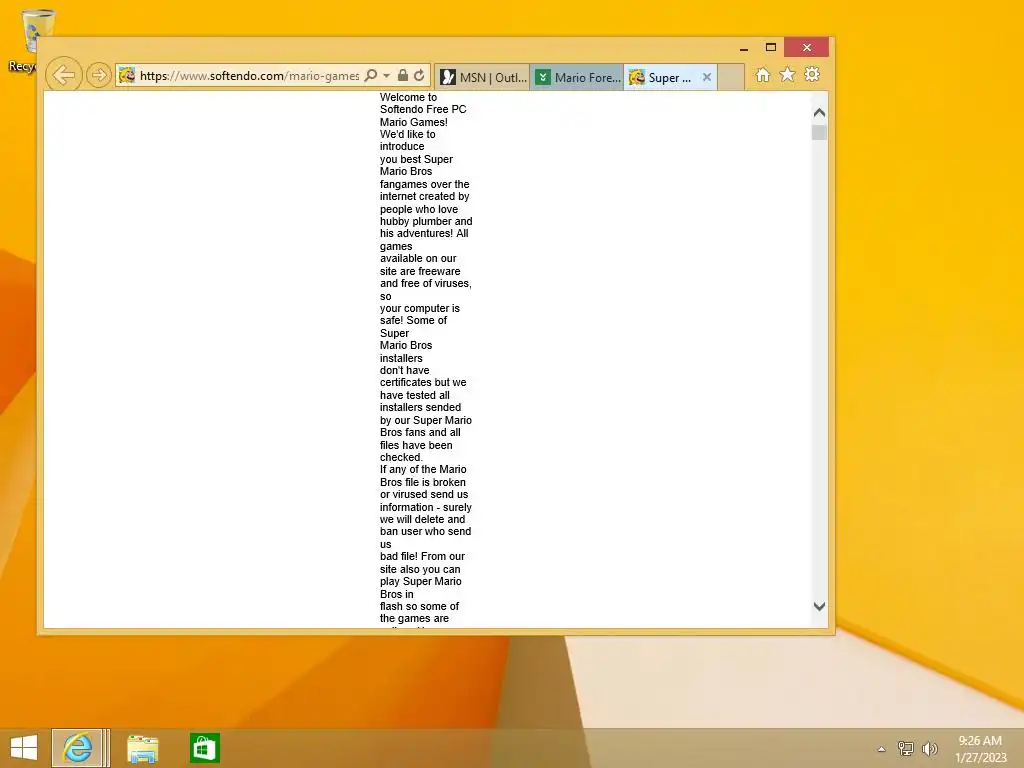Click the taskbar clock 9:26 AM
Image resolution: width=1024 pixels, height=768 pixels.
980,741
